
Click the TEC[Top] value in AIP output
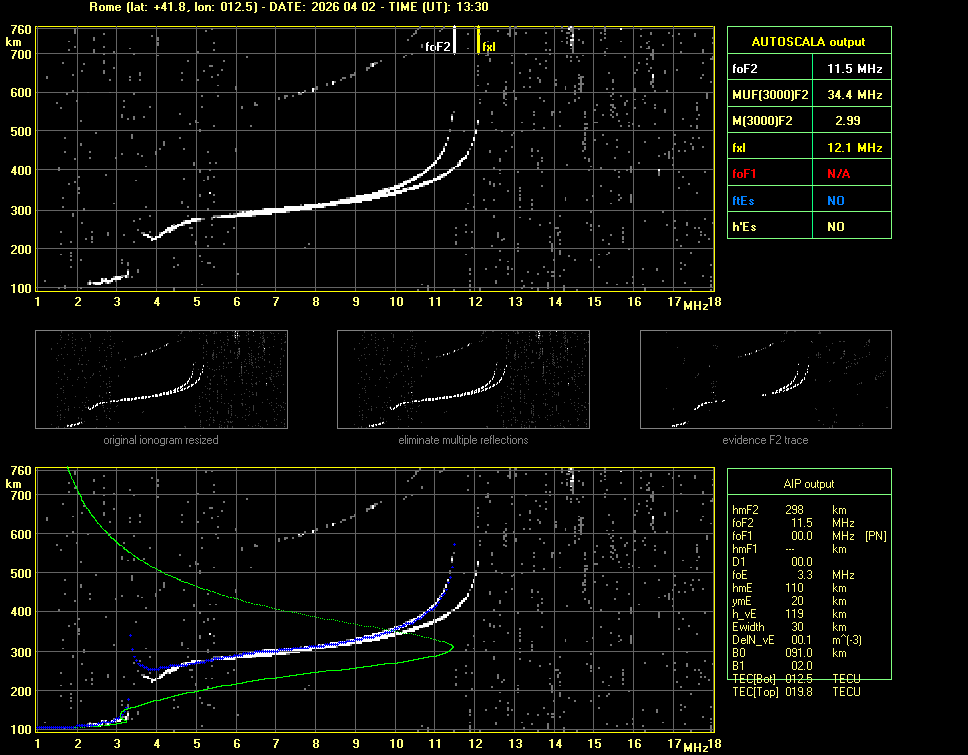point(801,692)
